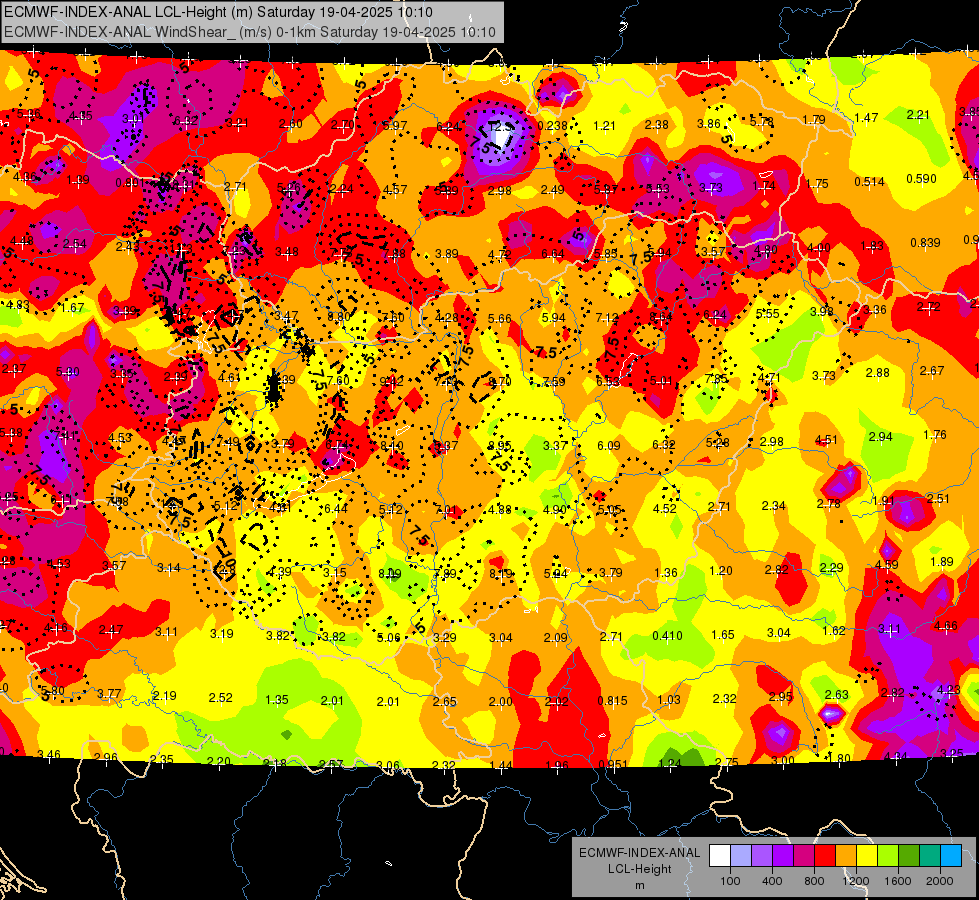This screenshot has height=900, width=979.
Task: Click the wind shear value "0.238"
Action: click(553, 126)
